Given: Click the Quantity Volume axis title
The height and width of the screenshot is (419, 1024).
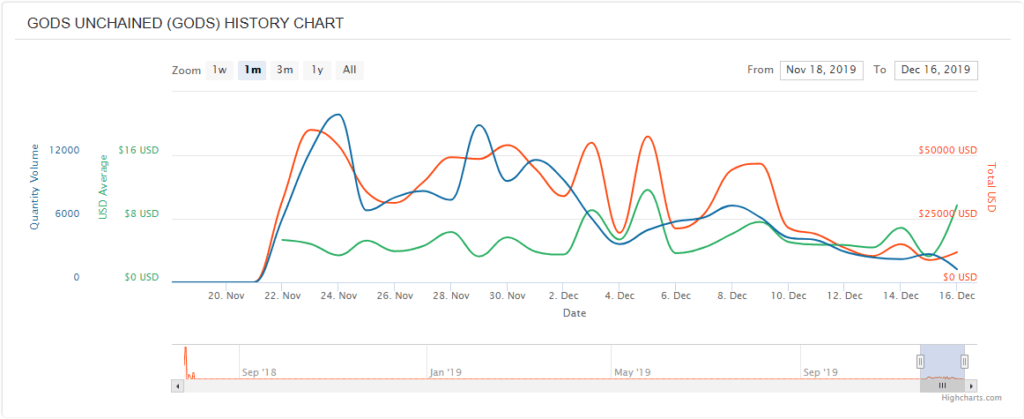Looking at the screenshot, I should coord(35,187).
